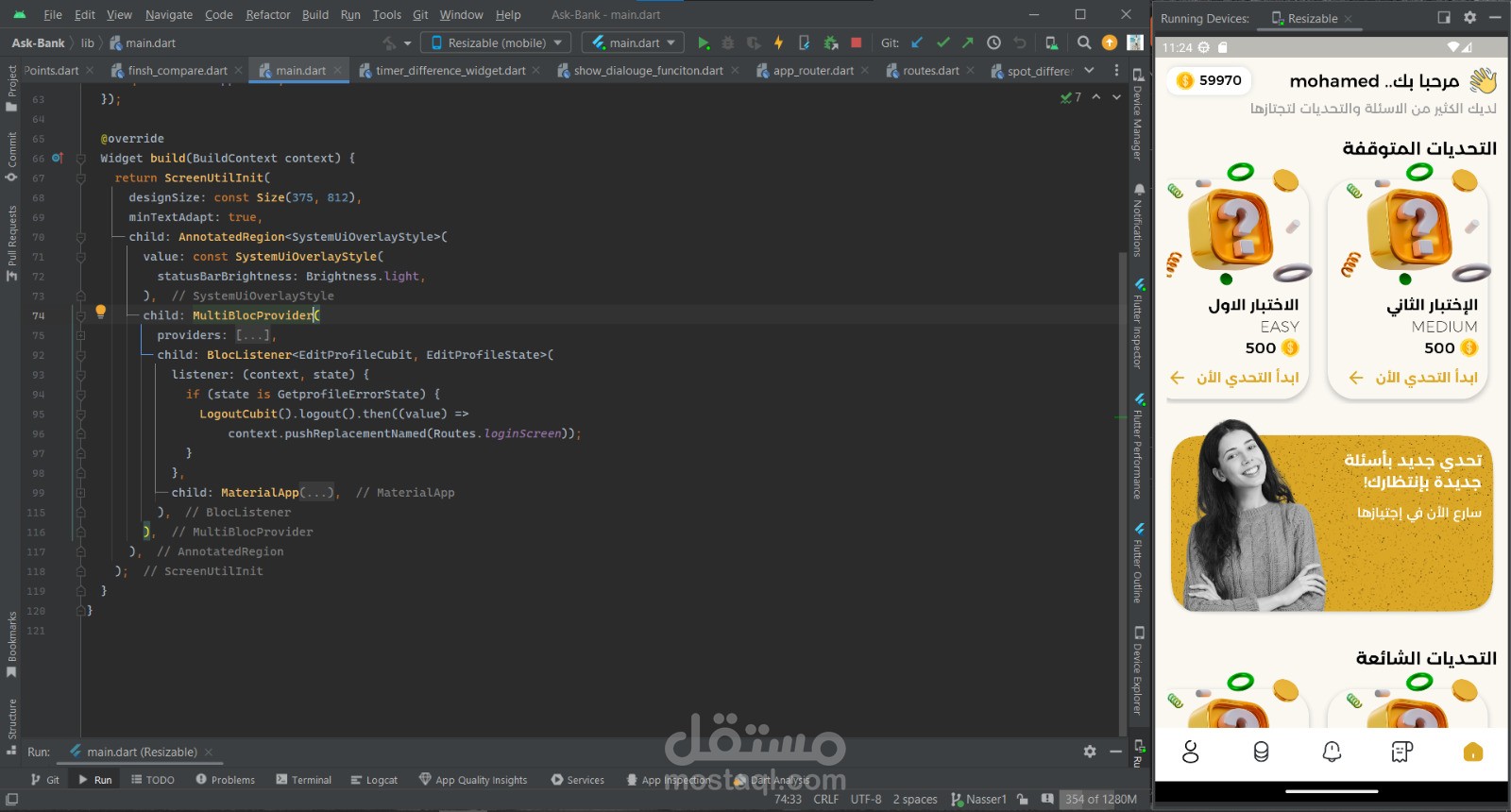The image size is (1511, 812).
Task: Open Search Everywhere magnifier icon
Action: pos(1084,42)
